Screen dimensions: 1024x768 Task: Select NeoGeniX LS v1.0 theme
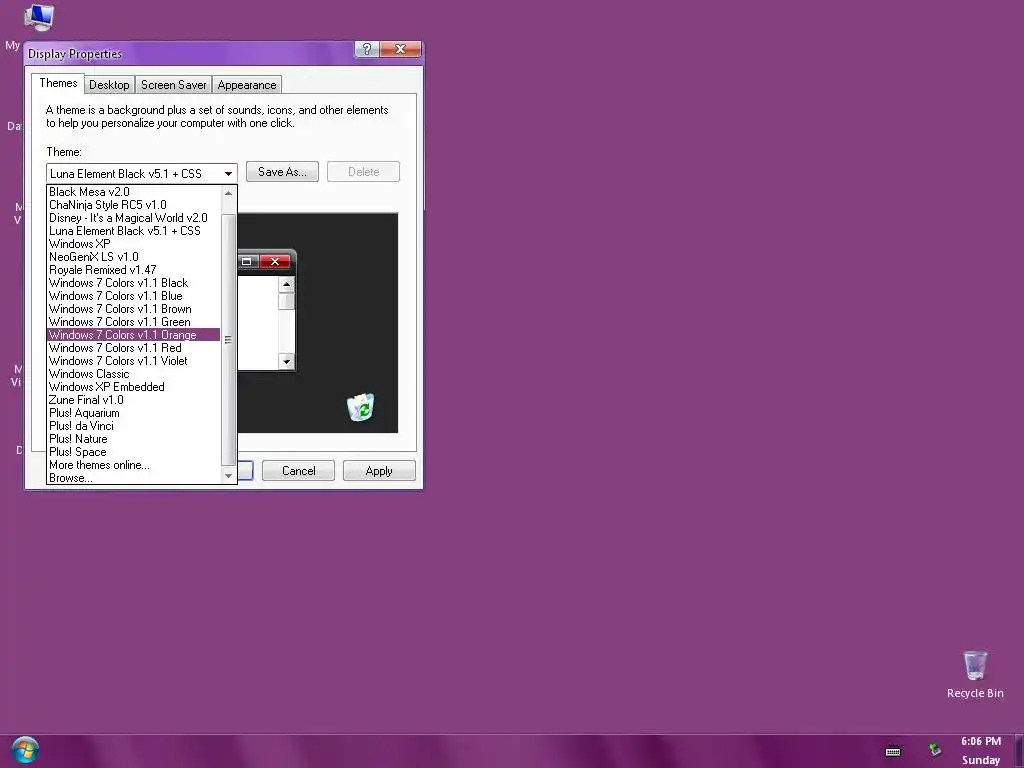[x=134, y=257]
